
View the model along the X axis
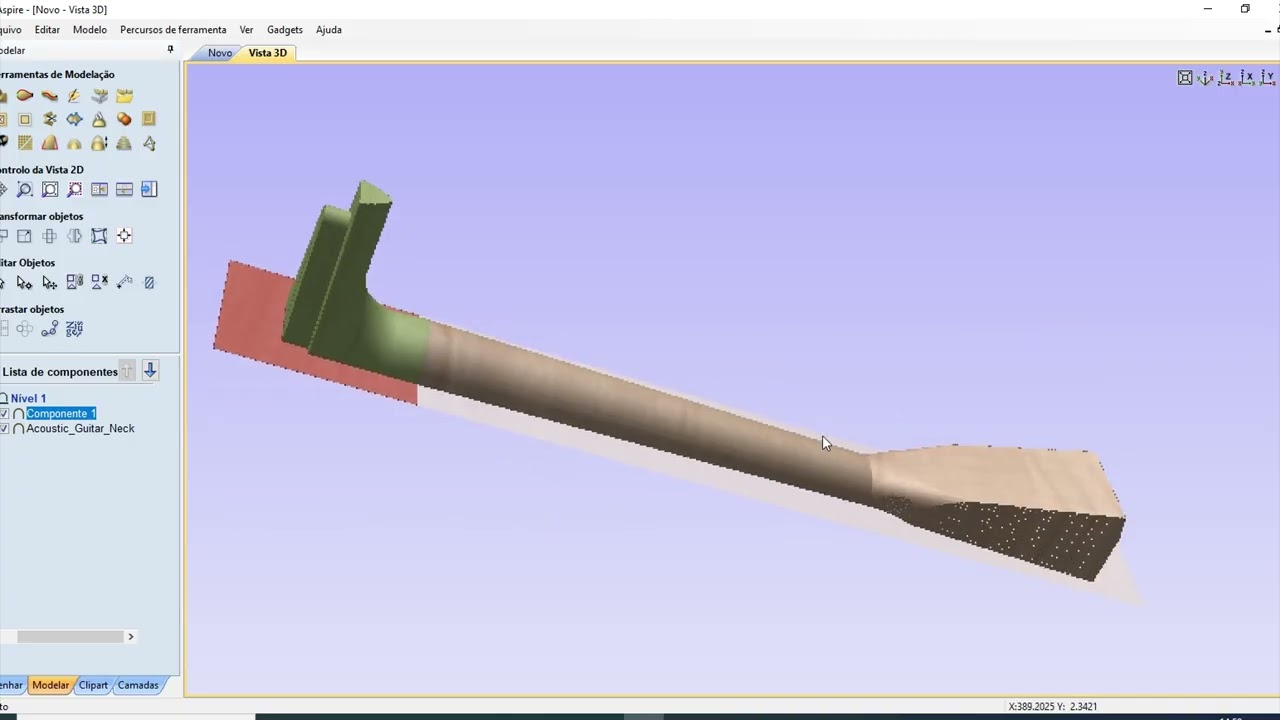click(x=1247, y=78)
